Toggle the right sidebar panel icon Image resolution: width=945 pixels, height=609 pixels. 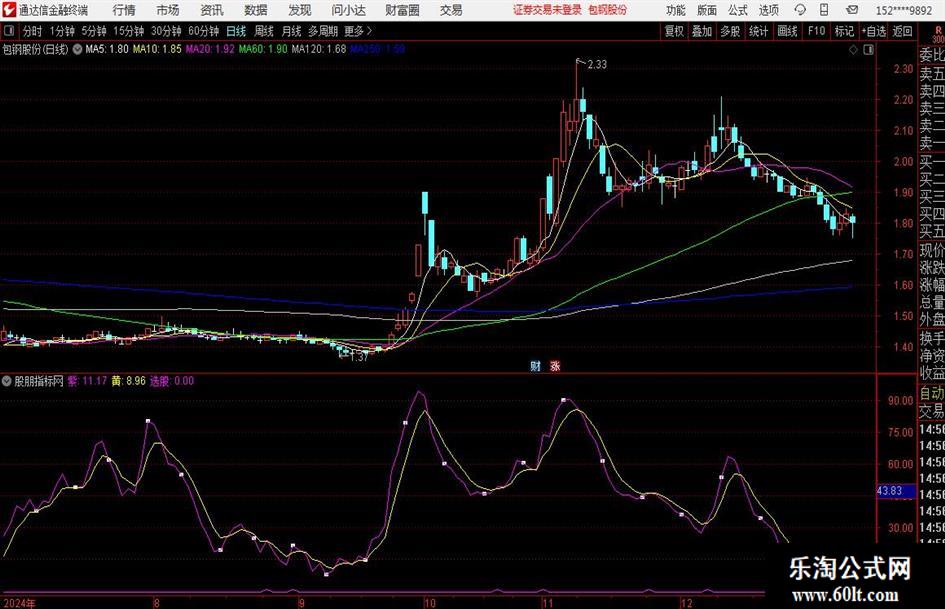point(868,50)
